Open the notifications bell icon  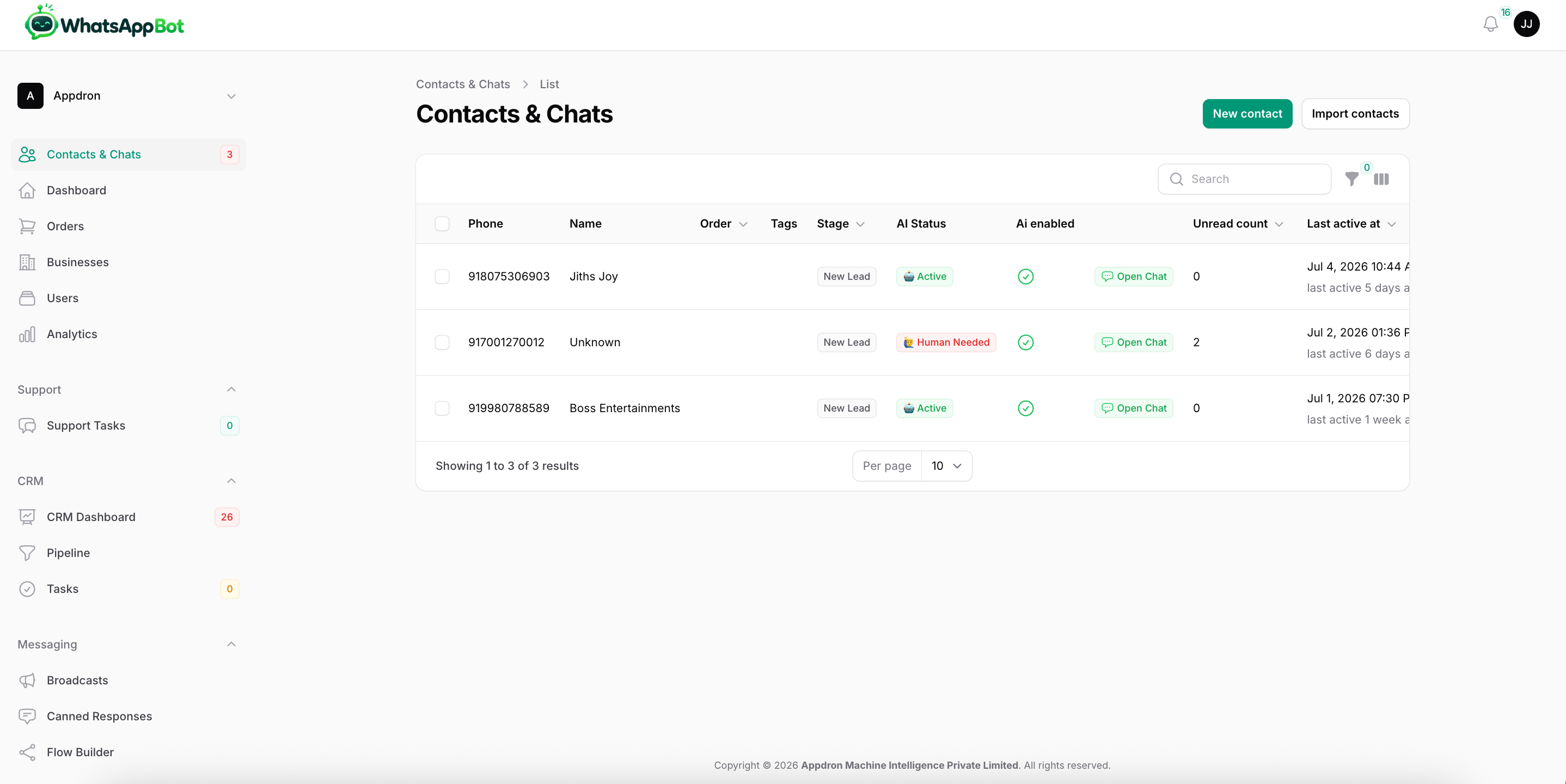point(1491,24)
